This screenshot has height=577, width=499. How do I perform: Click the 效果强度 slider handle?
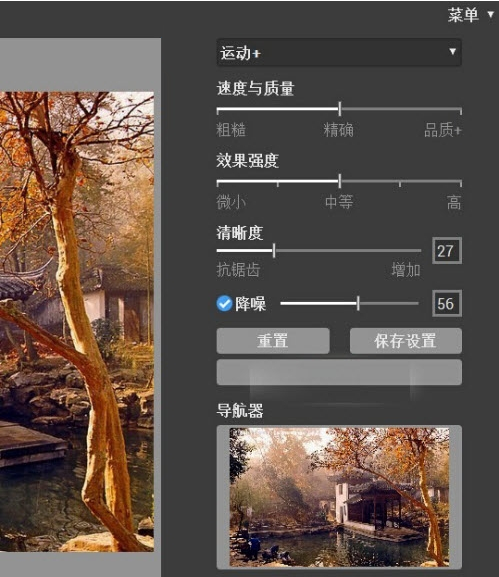click(340, 181)
